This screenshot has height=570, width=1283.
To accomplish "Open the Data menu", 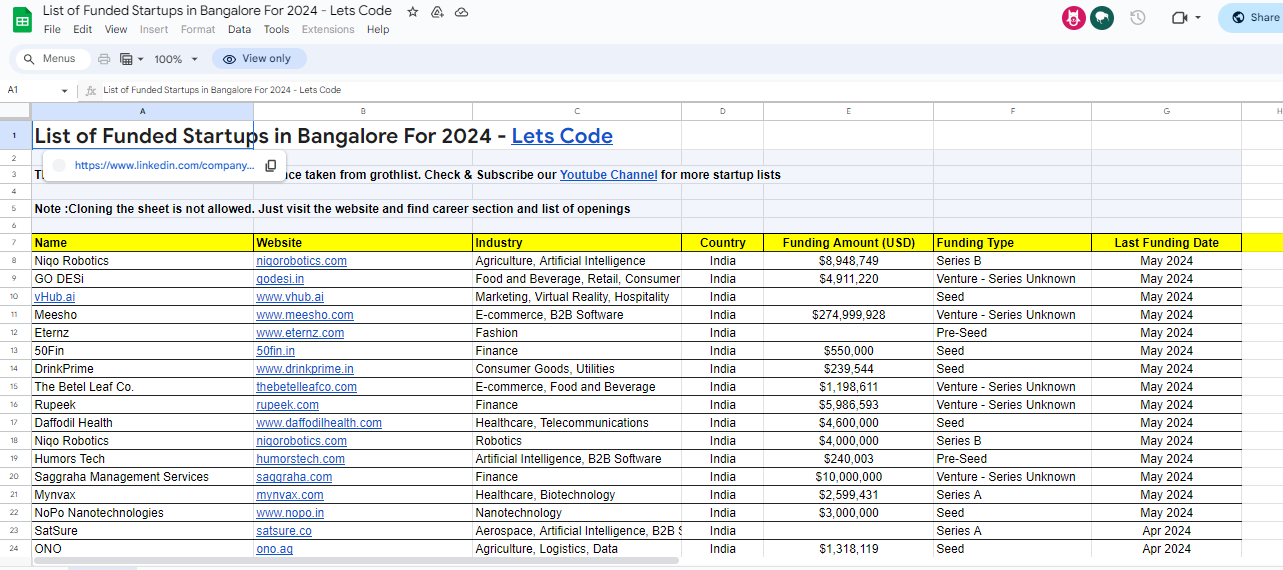I will pyautogui.click(x=239, y=30).
